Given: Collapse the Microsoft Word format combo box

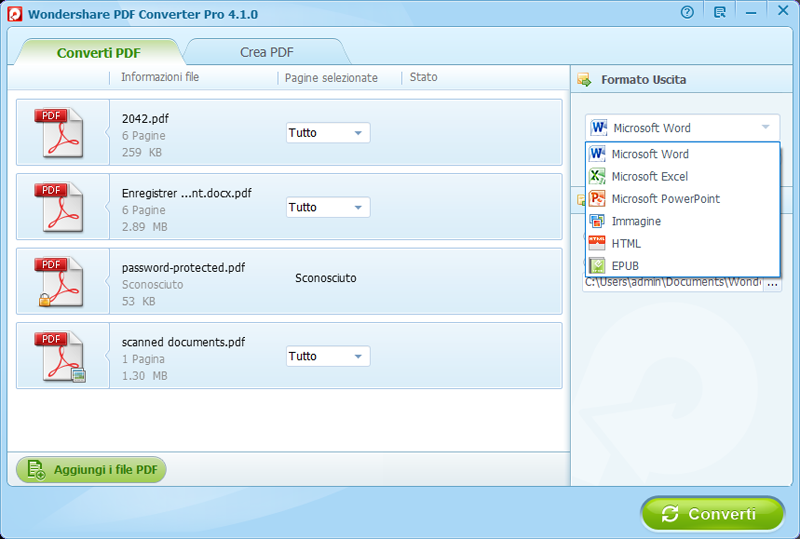Looking at the screenshot, I should click(682, 128).
